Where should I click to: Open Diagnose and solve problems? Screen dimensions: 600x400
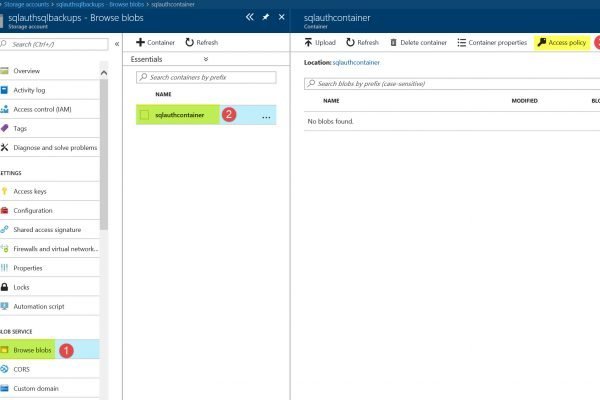pyautogui.click(x=55, y=148)
